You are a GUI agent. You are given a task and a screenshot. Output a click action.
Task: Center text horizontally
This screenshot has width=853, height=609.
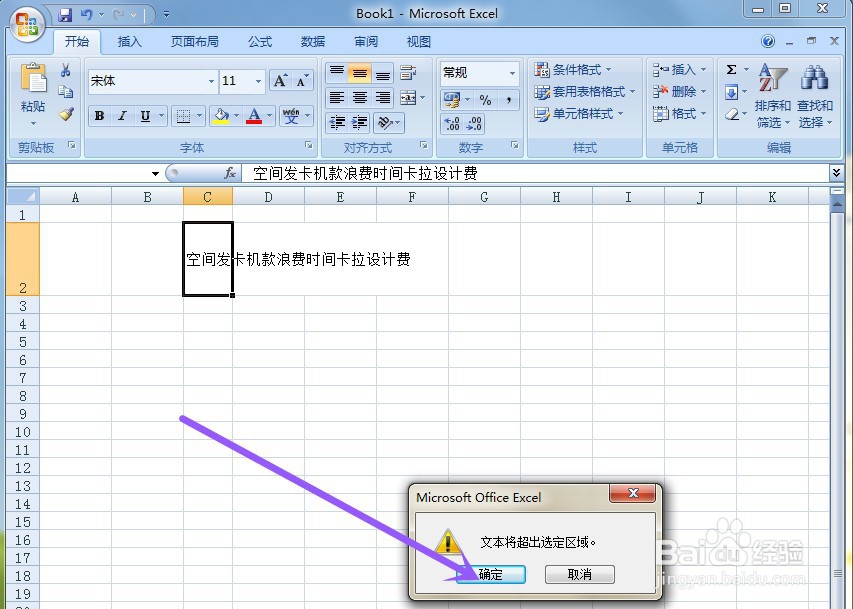click(x=360, y=97)
